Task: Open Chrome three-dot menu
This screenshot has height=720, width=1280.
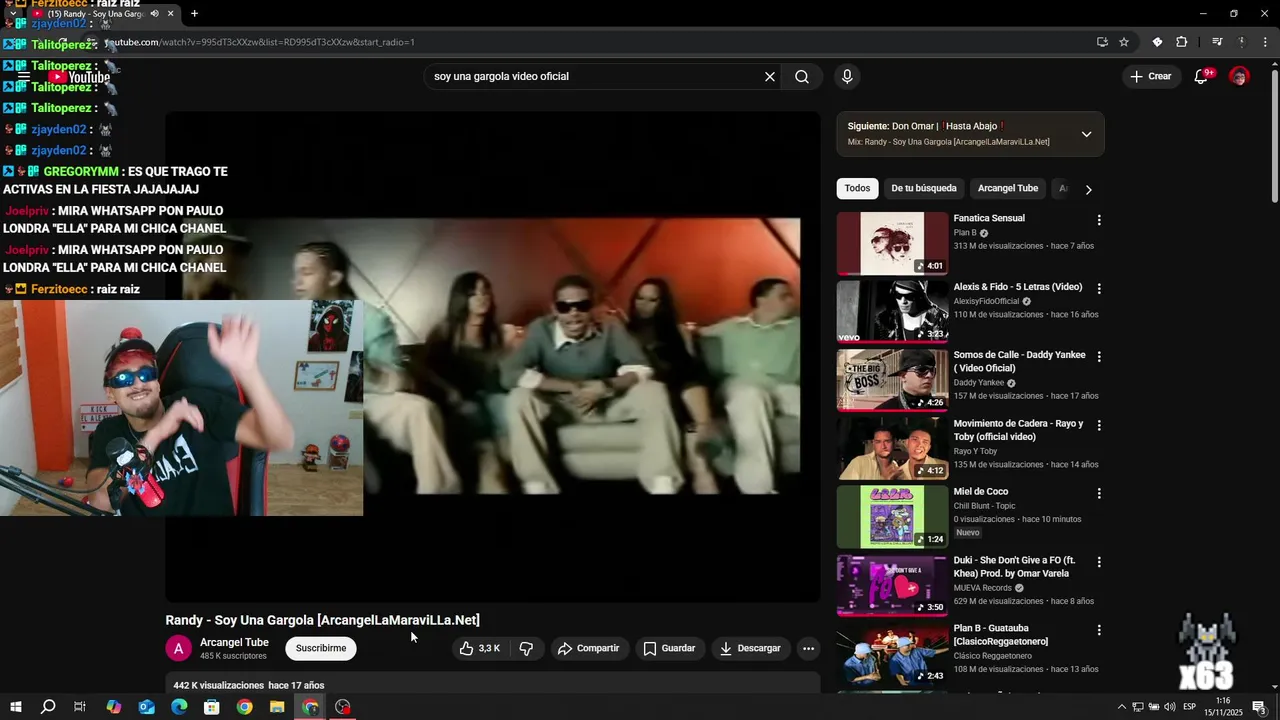Action: click(1265, 42)
